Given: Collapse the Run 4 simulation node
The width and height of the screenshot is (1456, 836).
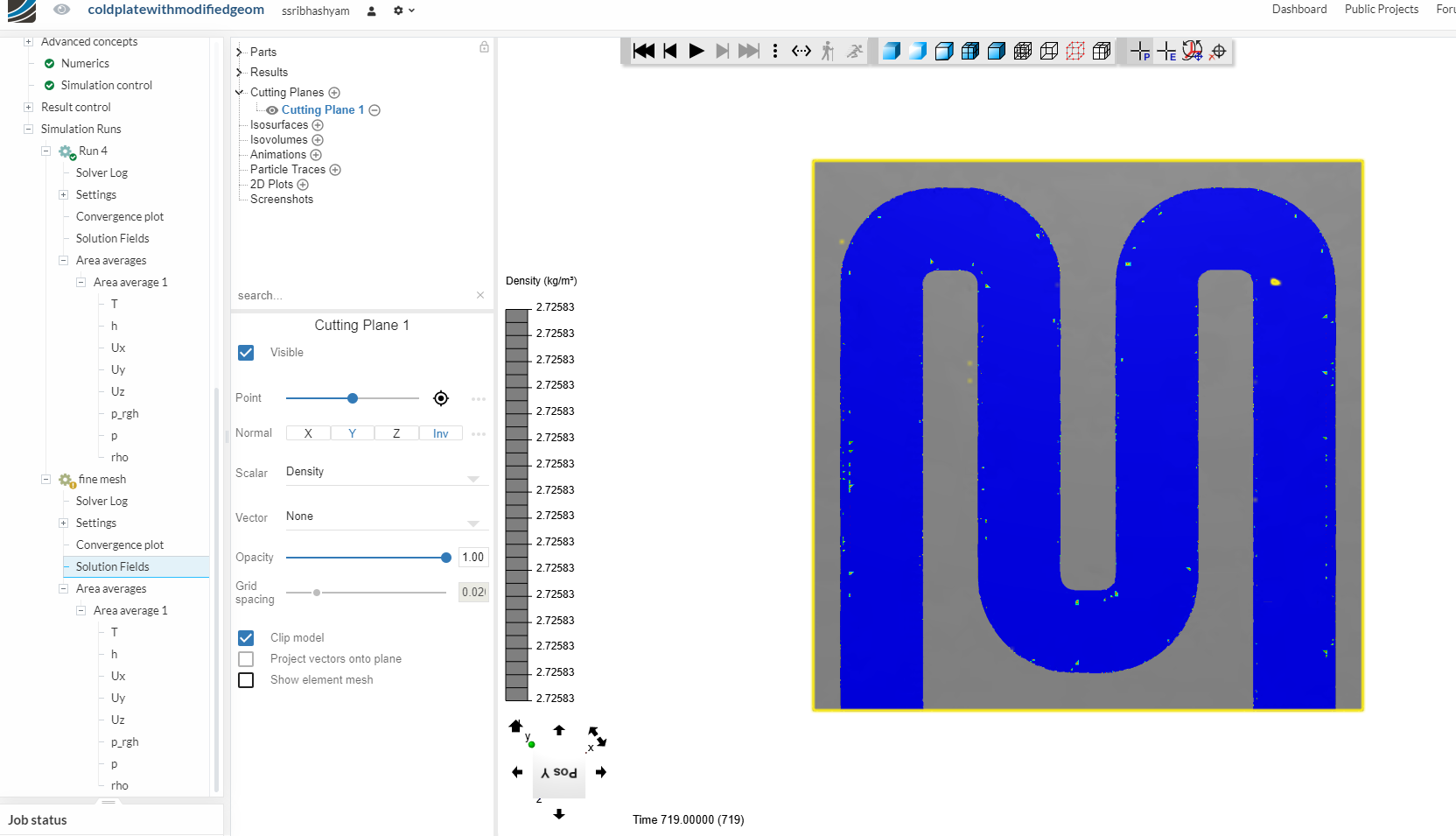Looking at the screenshot, I should click(x=45, y=151).
